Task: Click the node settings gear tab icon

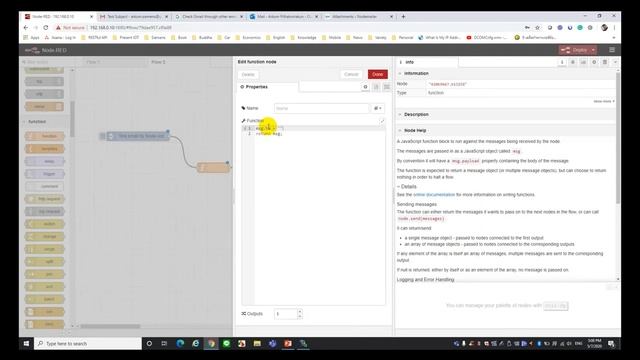Action: click(x=365, y=87)
